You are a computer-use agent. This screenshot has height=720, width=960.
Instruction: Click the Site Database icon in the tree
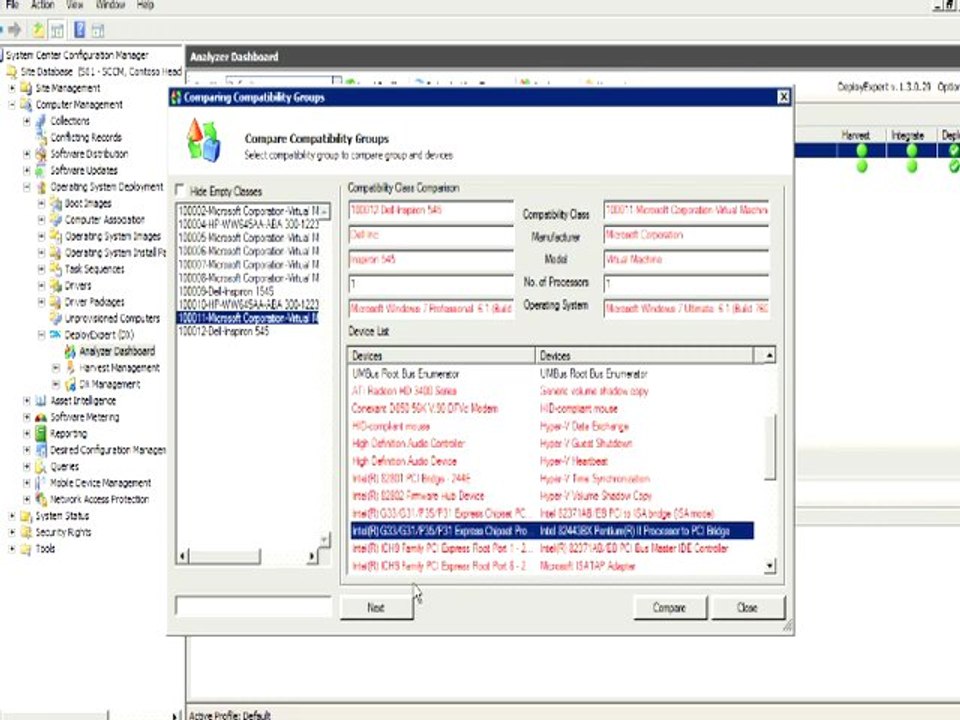12,72
